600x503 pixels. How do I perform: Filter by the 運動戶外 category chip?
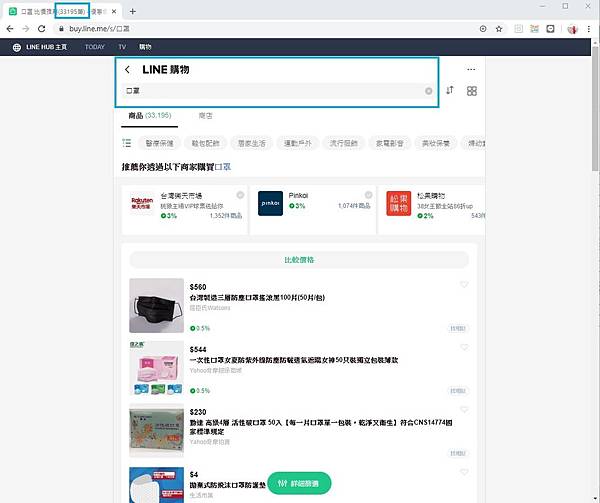[298, 143]
